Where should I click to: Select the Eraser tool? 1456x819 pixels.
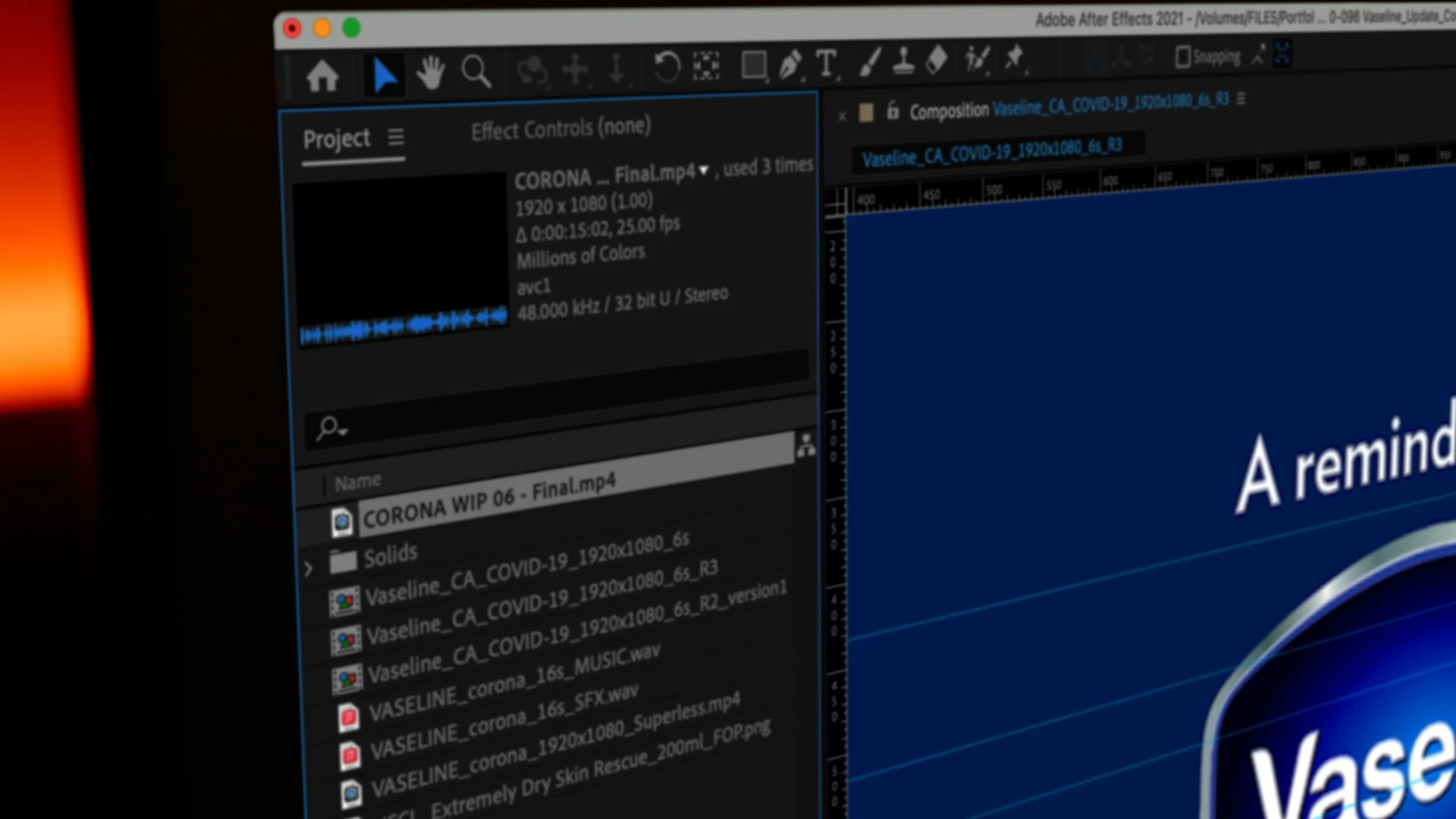[x=936, y=59]
